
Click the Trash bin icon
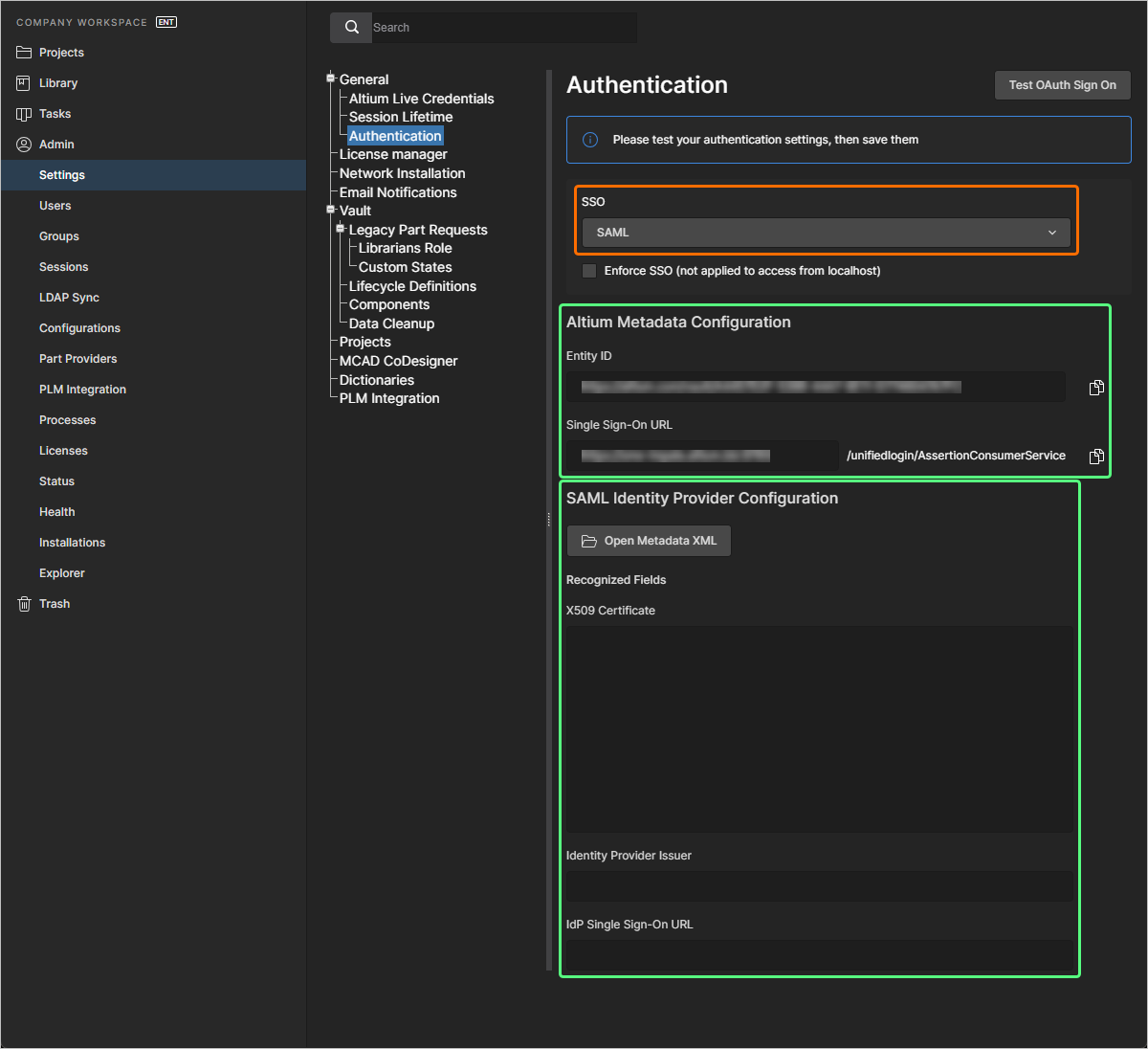[x=24, y=604]
